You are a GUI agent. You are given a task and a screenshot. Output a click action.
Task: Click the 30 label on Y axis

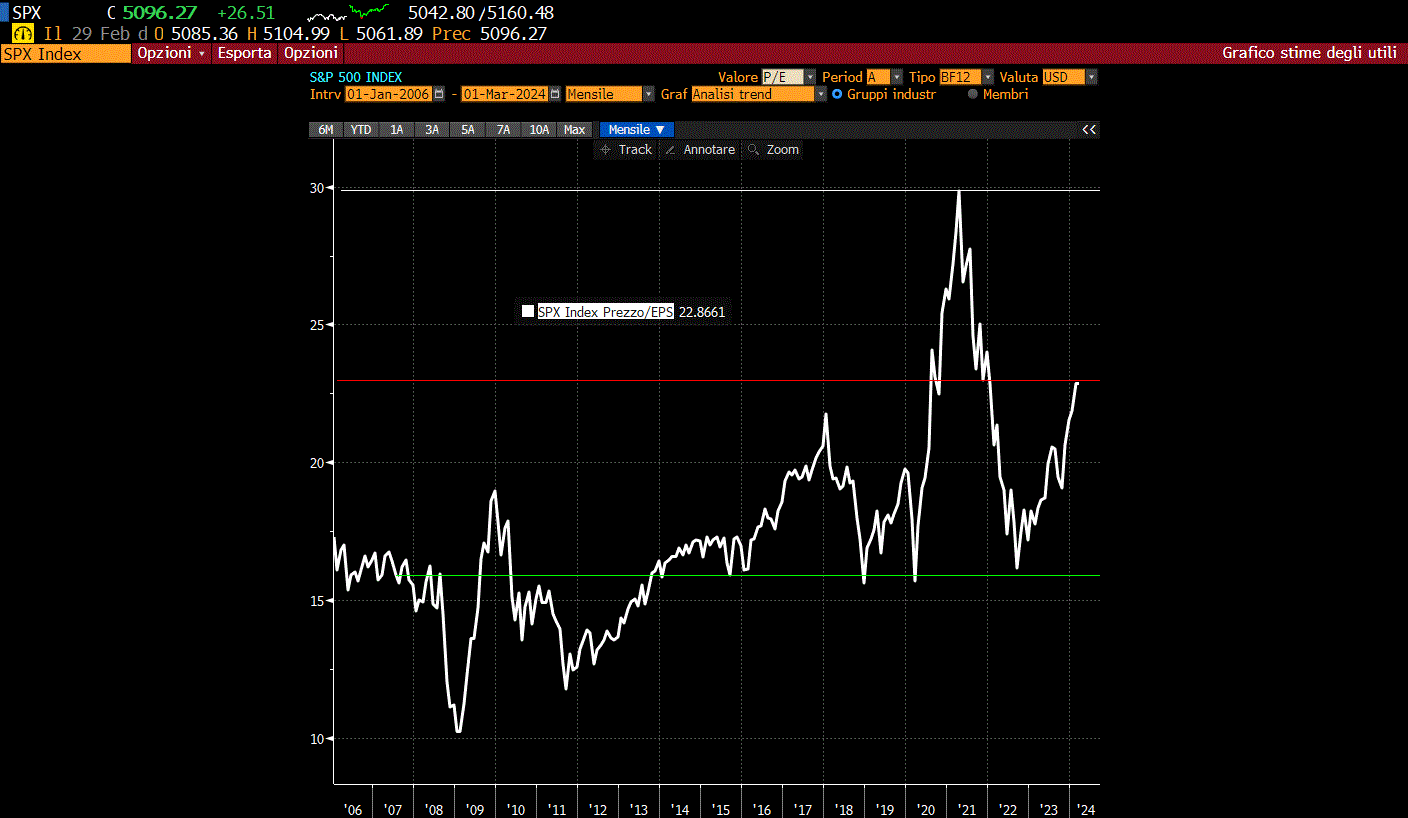(x=317, y=188)
